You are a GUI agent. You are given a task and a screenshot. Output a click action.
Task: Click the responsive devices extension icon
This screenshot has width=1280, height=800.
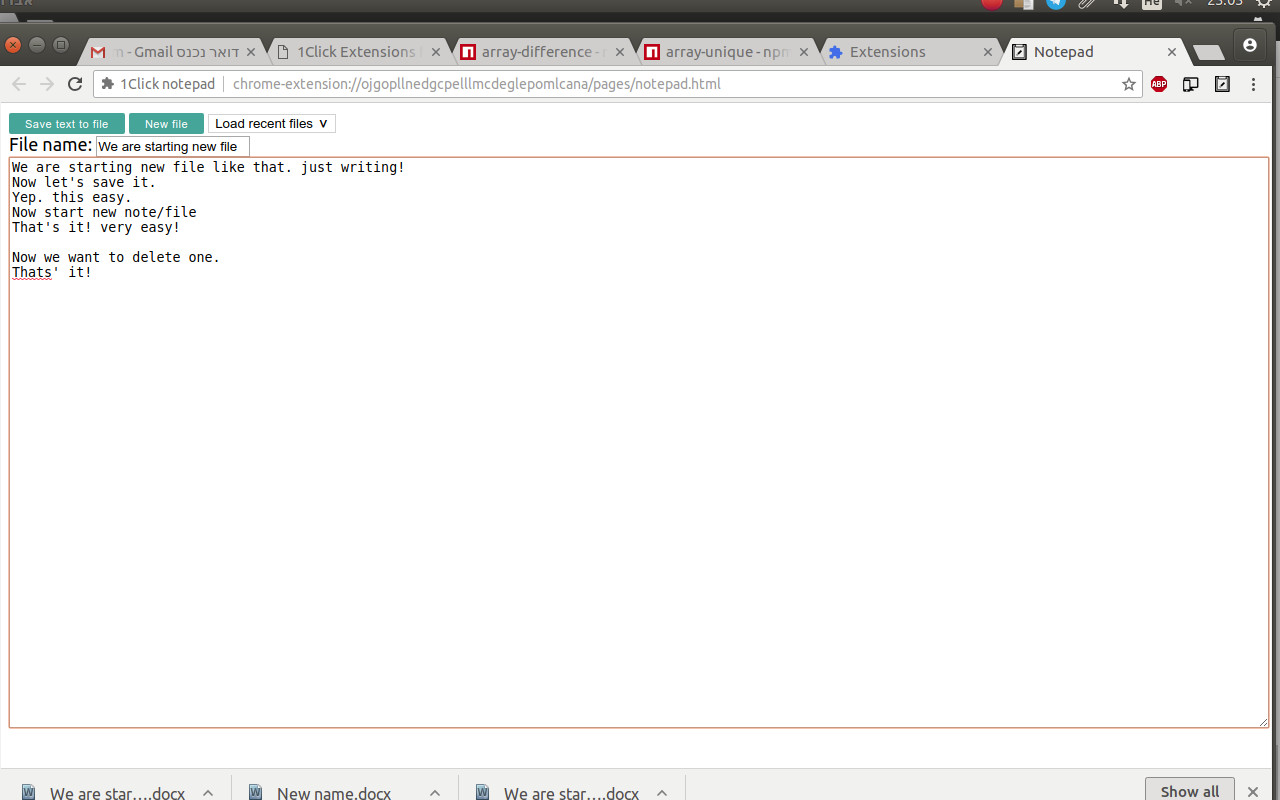tap(1190, 84)
